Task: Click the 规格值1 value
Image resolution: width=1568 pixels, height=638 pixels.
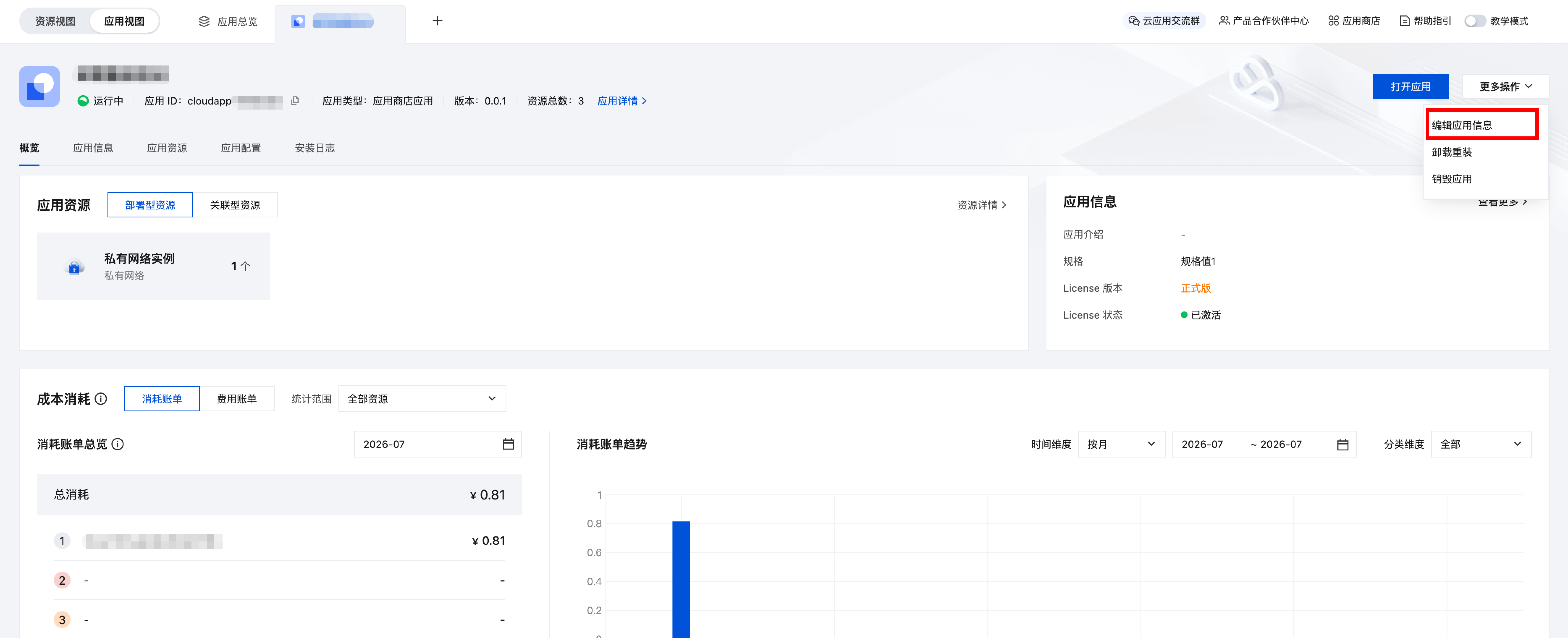Action: 1198,261
